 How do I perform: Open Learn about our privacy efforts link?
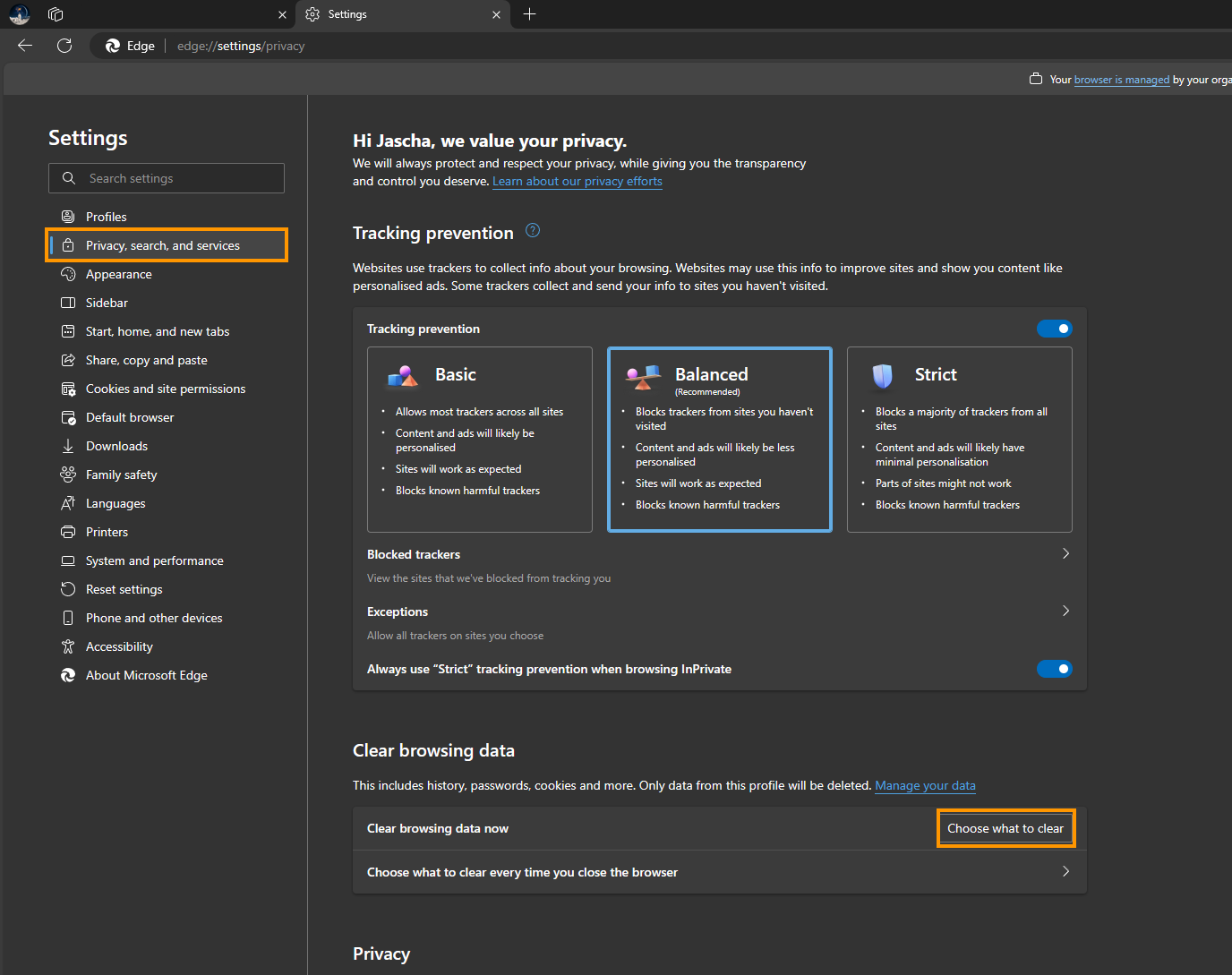577,181
